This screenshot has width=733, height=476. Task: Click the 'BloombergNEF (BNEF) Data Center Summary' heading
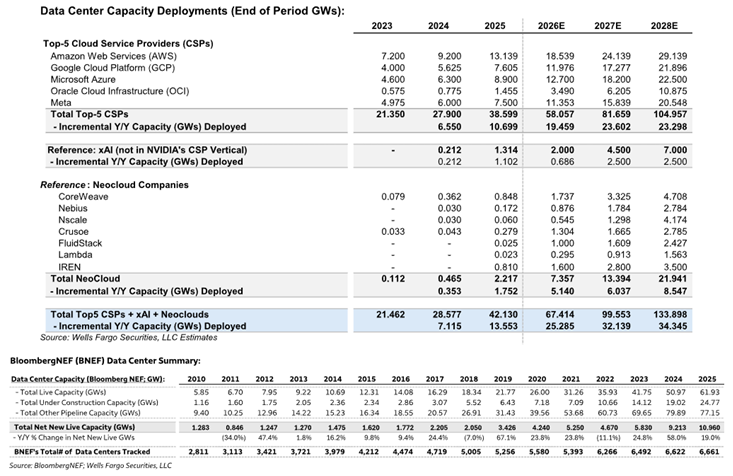click(105, 361)
